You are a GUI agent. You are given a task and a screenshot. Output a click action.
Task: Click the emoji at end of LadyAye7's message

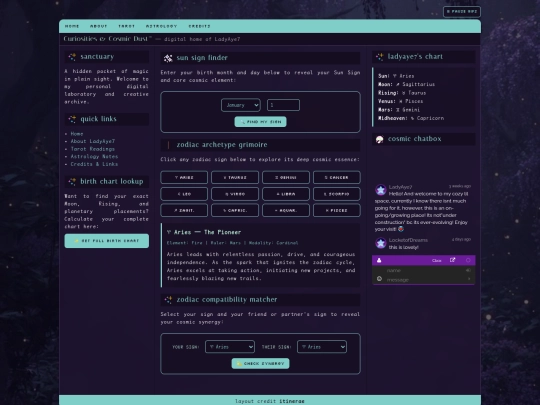pos(401,229)
